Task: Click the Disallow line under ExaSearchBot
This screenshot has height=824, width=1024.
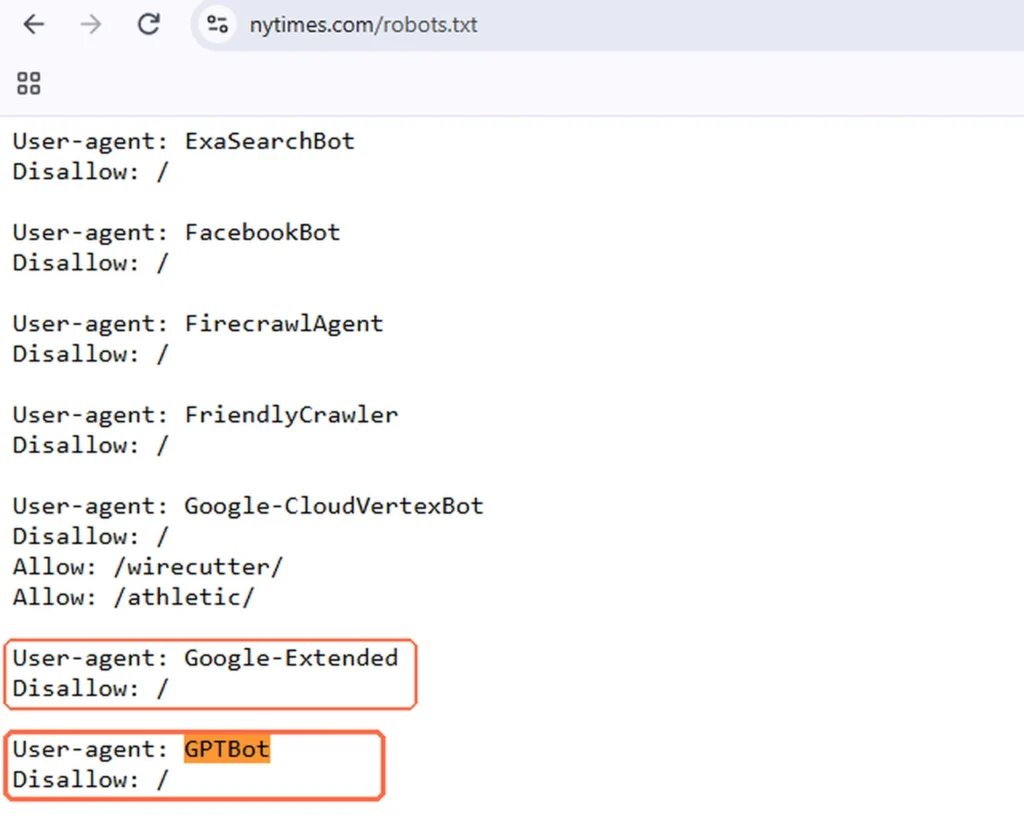Action: click(x=90, y=172)
